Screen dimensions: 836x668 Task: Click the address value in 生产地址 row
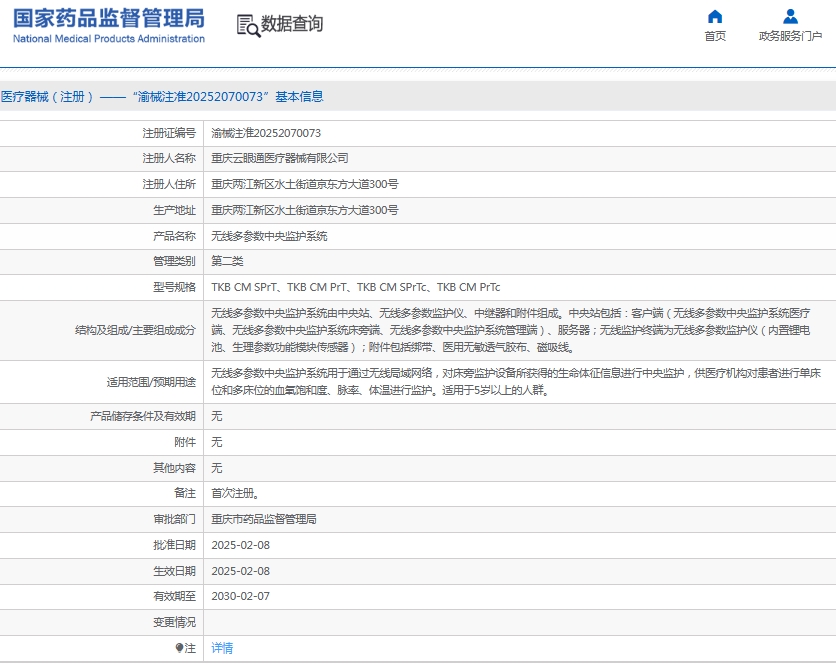(x=304, y=210)
